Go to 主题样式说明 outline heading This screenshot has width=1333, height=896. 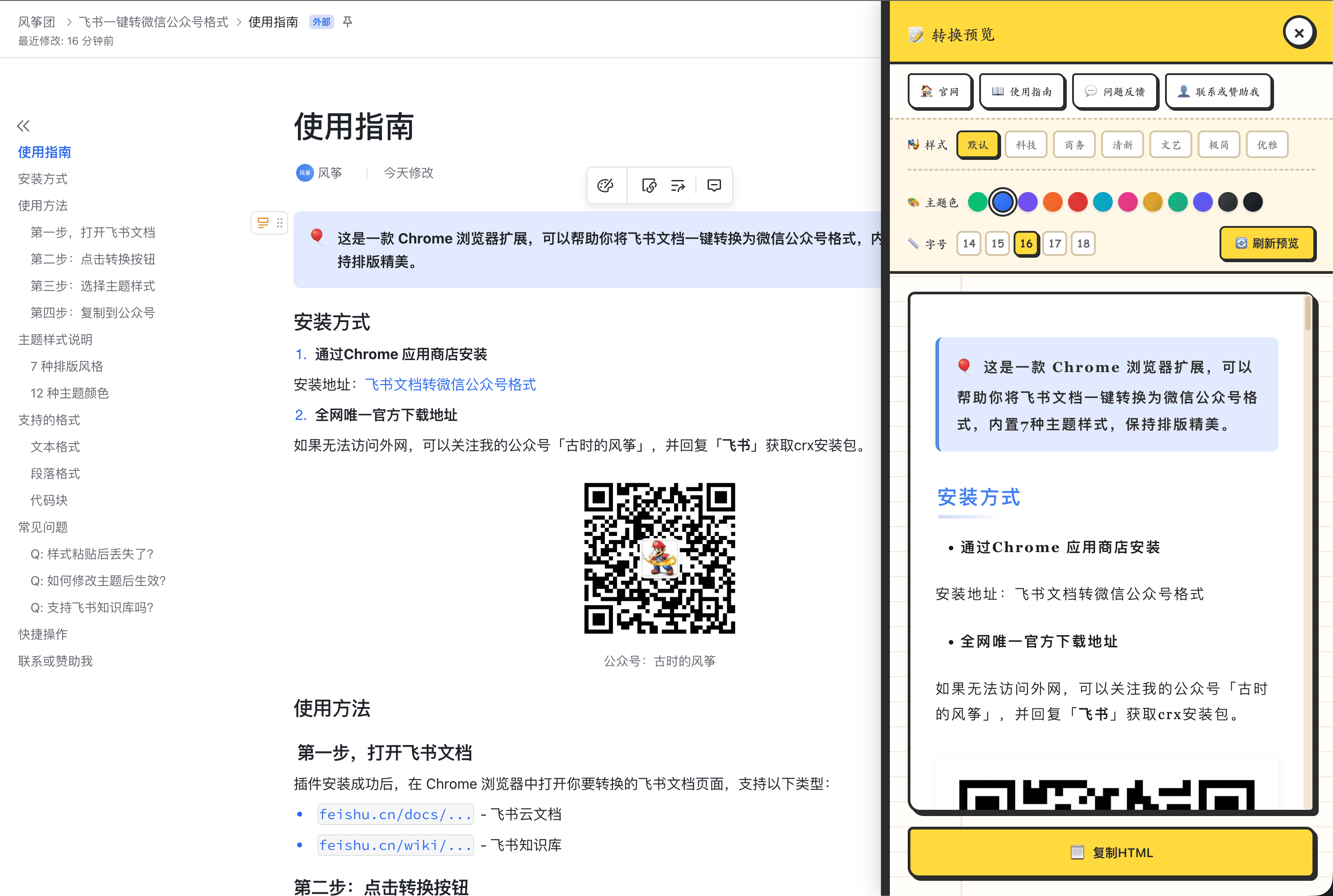[55, 339]
